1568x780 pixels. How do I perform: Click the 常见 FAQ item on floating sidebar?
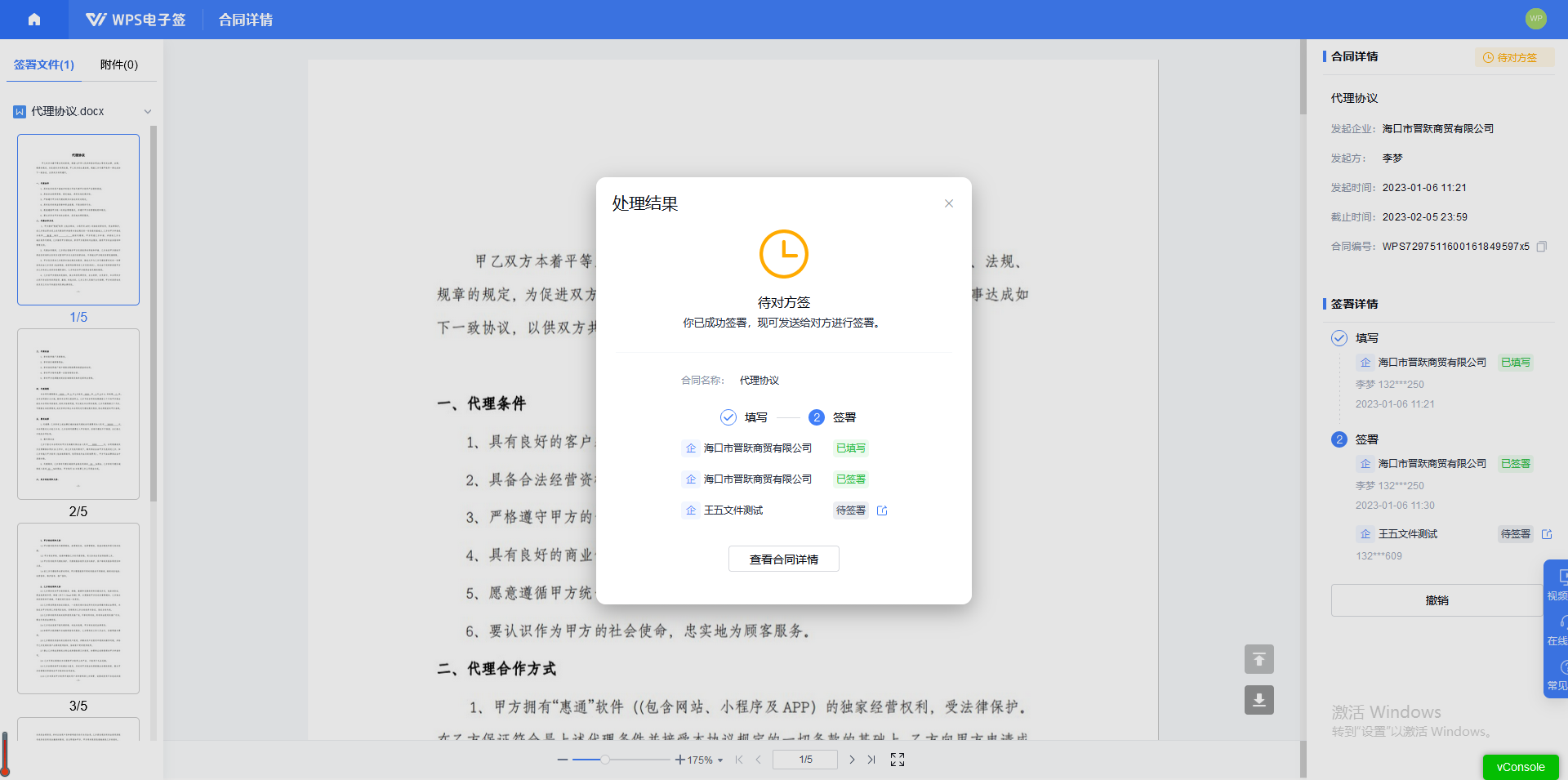pyautogui.click(x=1557, y=675)
